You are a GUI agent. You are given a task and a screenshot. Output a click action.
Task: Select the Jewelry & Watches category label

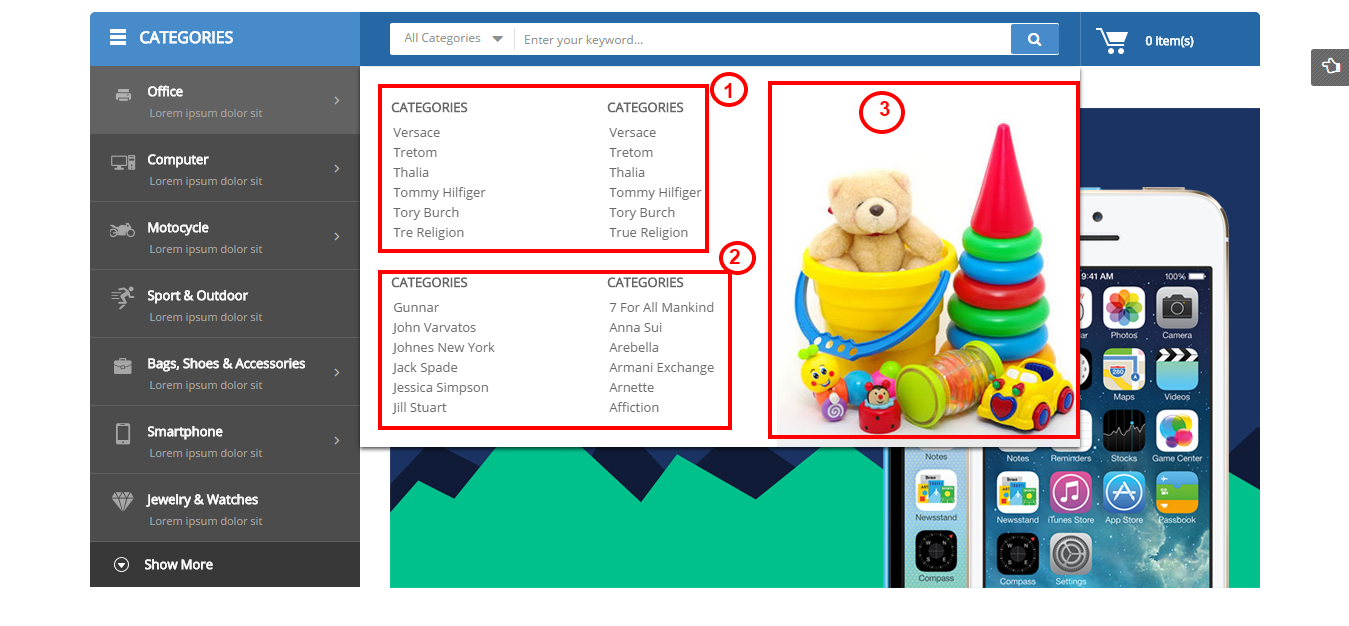pos(203,499)
